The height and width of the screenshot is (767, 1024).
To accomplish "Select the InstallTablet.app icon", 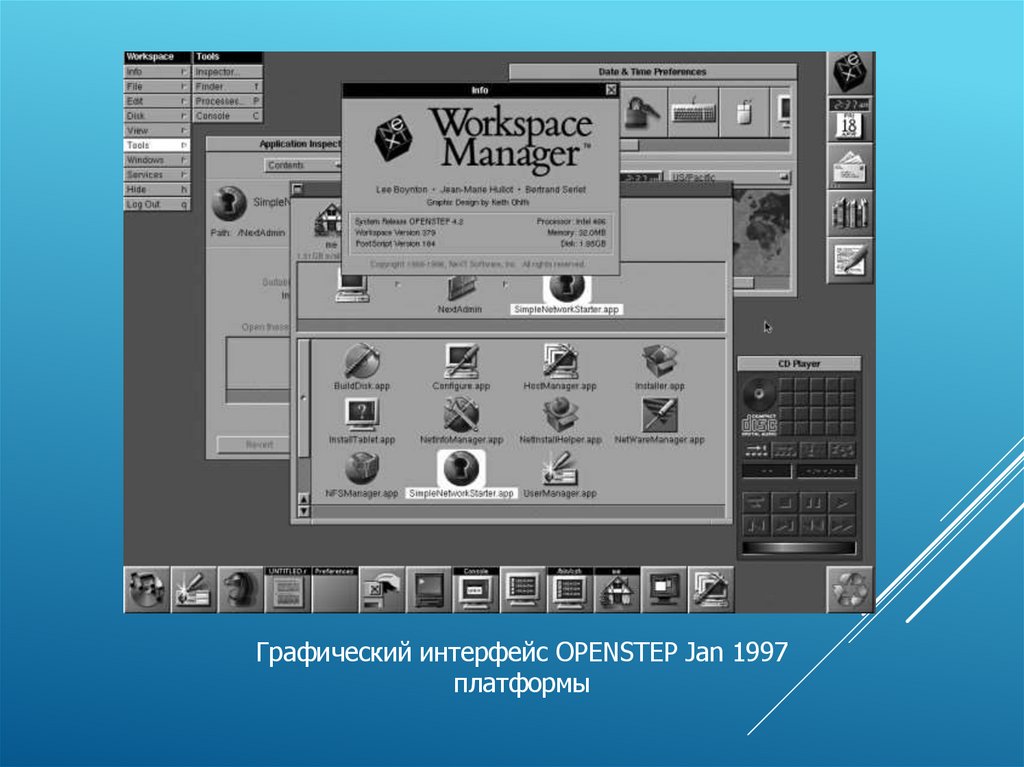I will [362, 414].
